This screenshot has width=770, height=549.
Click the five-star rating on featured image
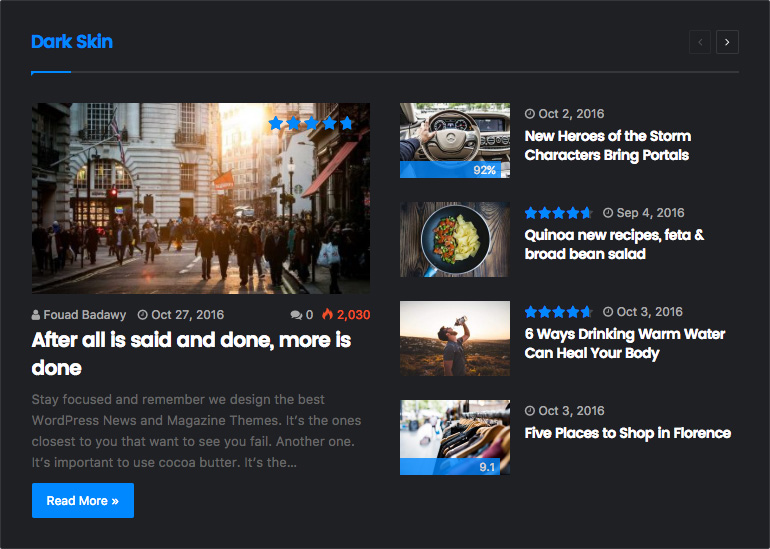pos(311,123)
